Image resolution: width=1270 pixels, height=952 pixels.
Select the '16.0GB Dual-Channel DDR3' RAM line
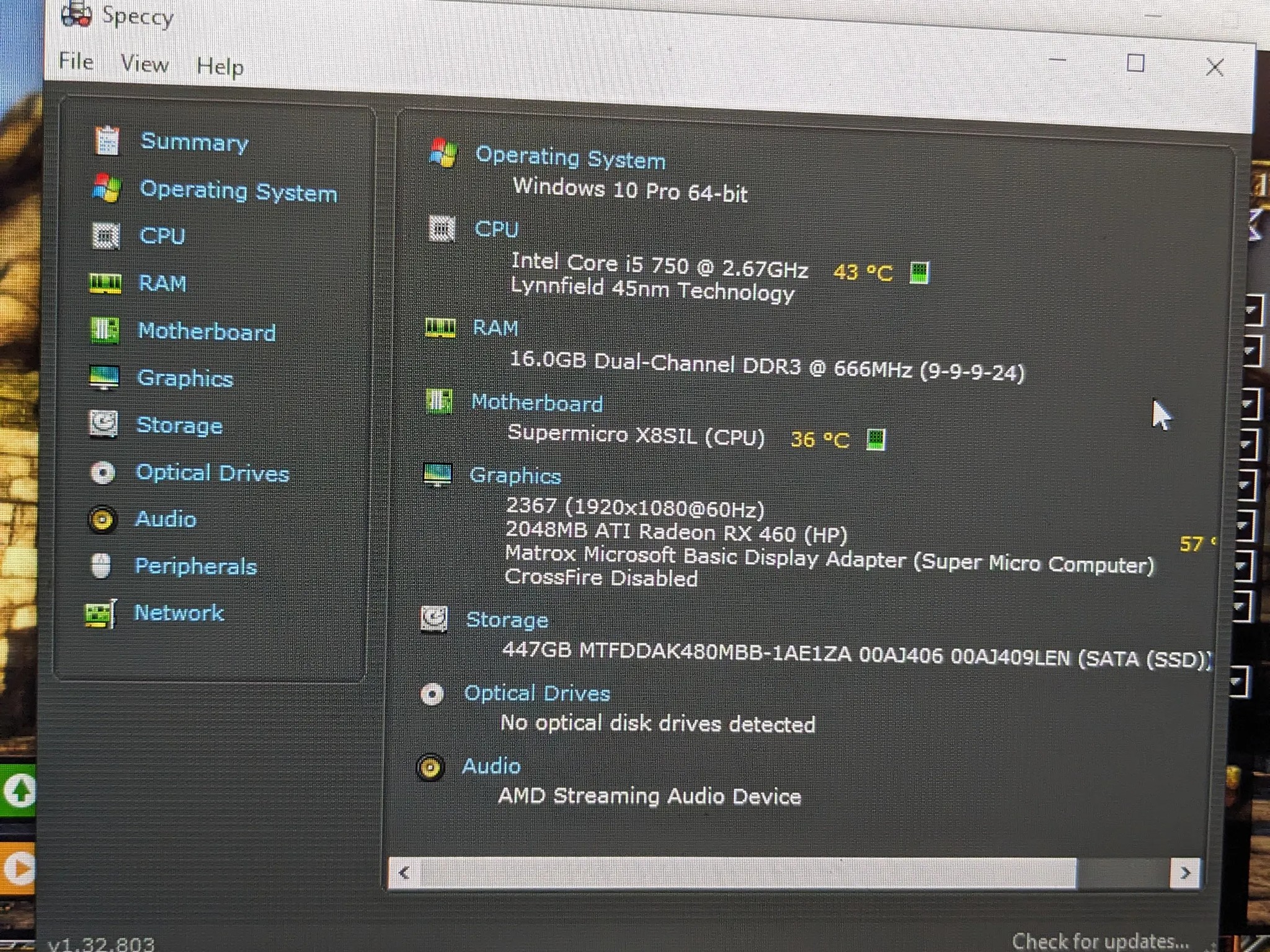[766, 366]
